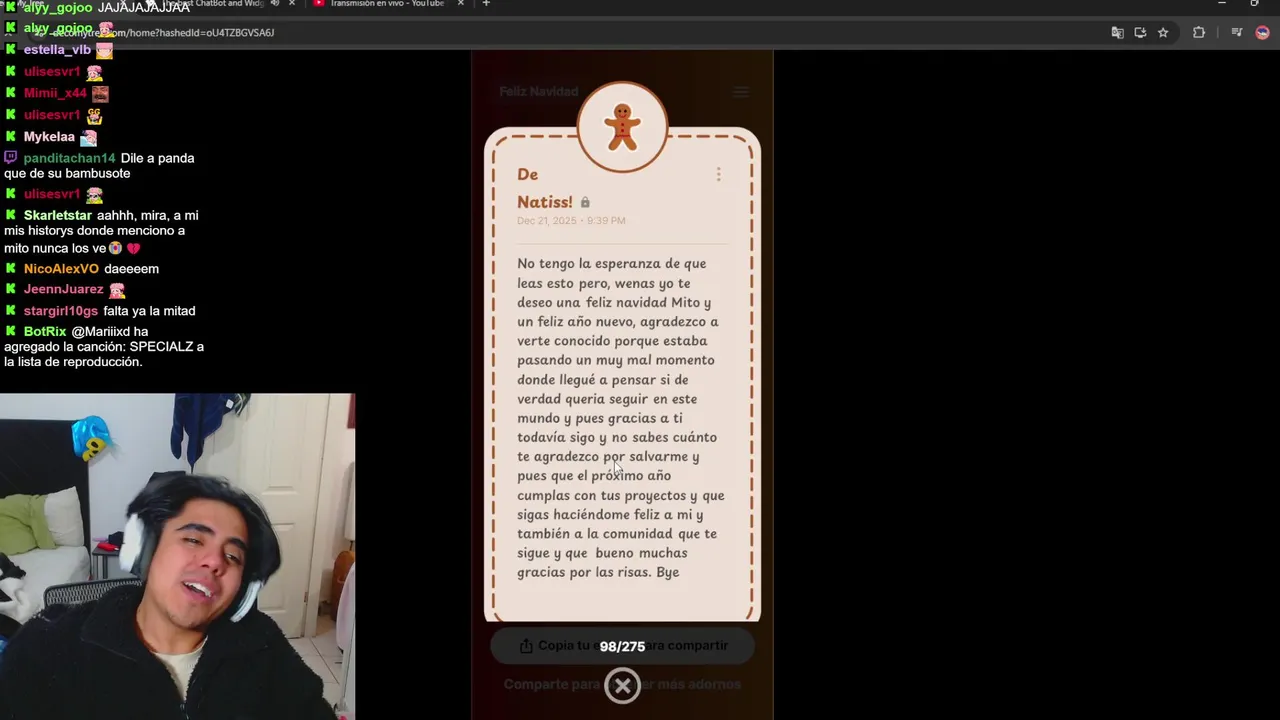
Task: Click the '98/275' letter counter
Action: 622,647
